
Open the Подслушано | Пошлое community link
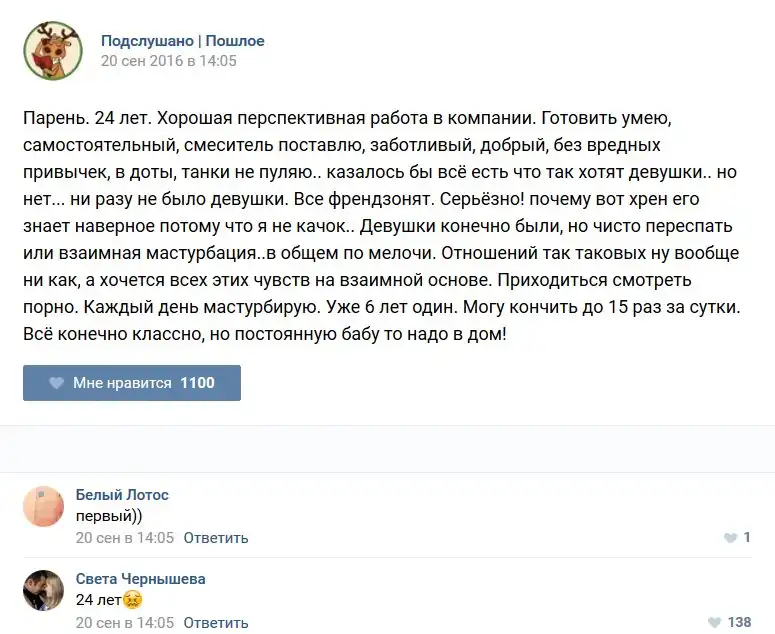[x=182, y=41]
